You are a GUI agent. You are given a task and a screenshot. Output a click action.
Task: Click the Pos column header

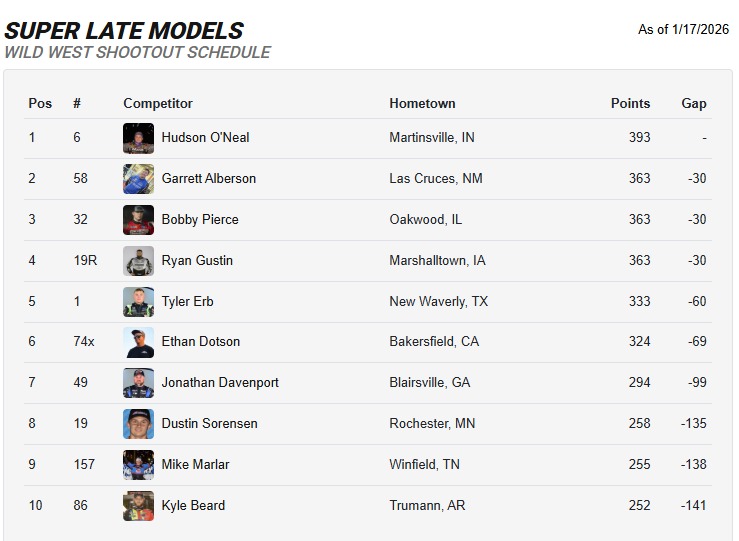pos(40,104)
